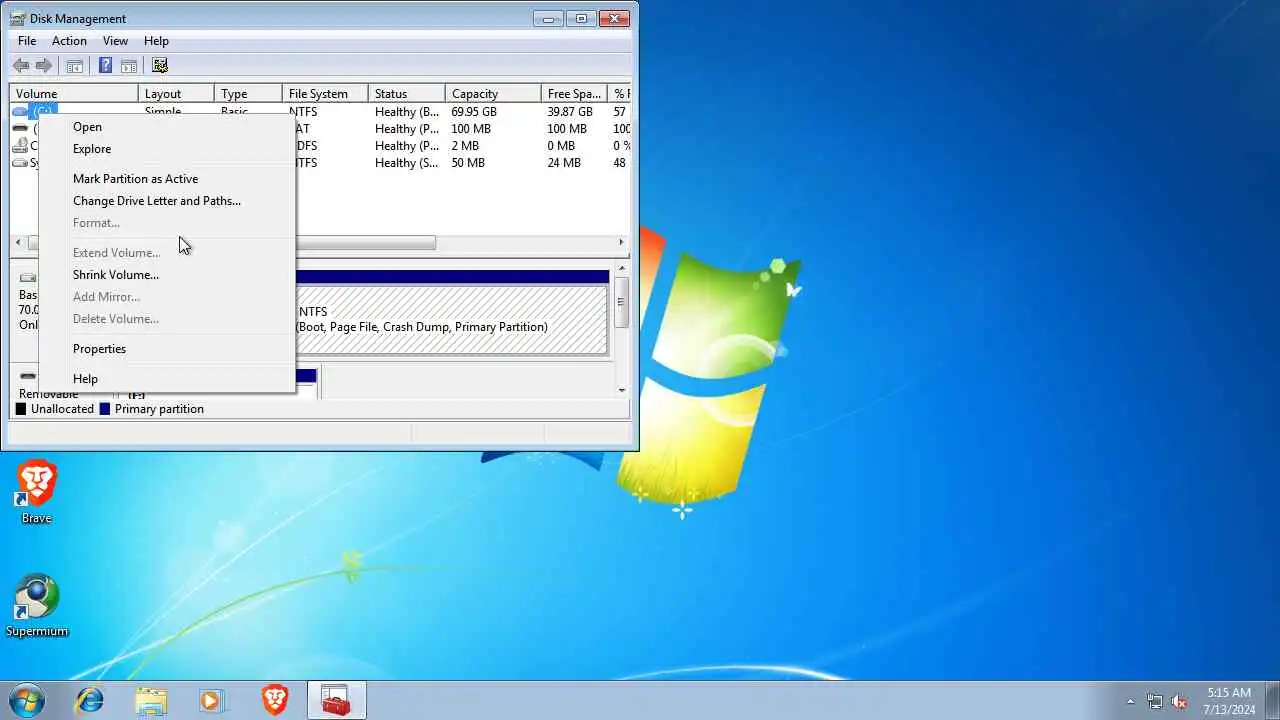Show hidden system tray icons arrow

(x=1131, y=701)
